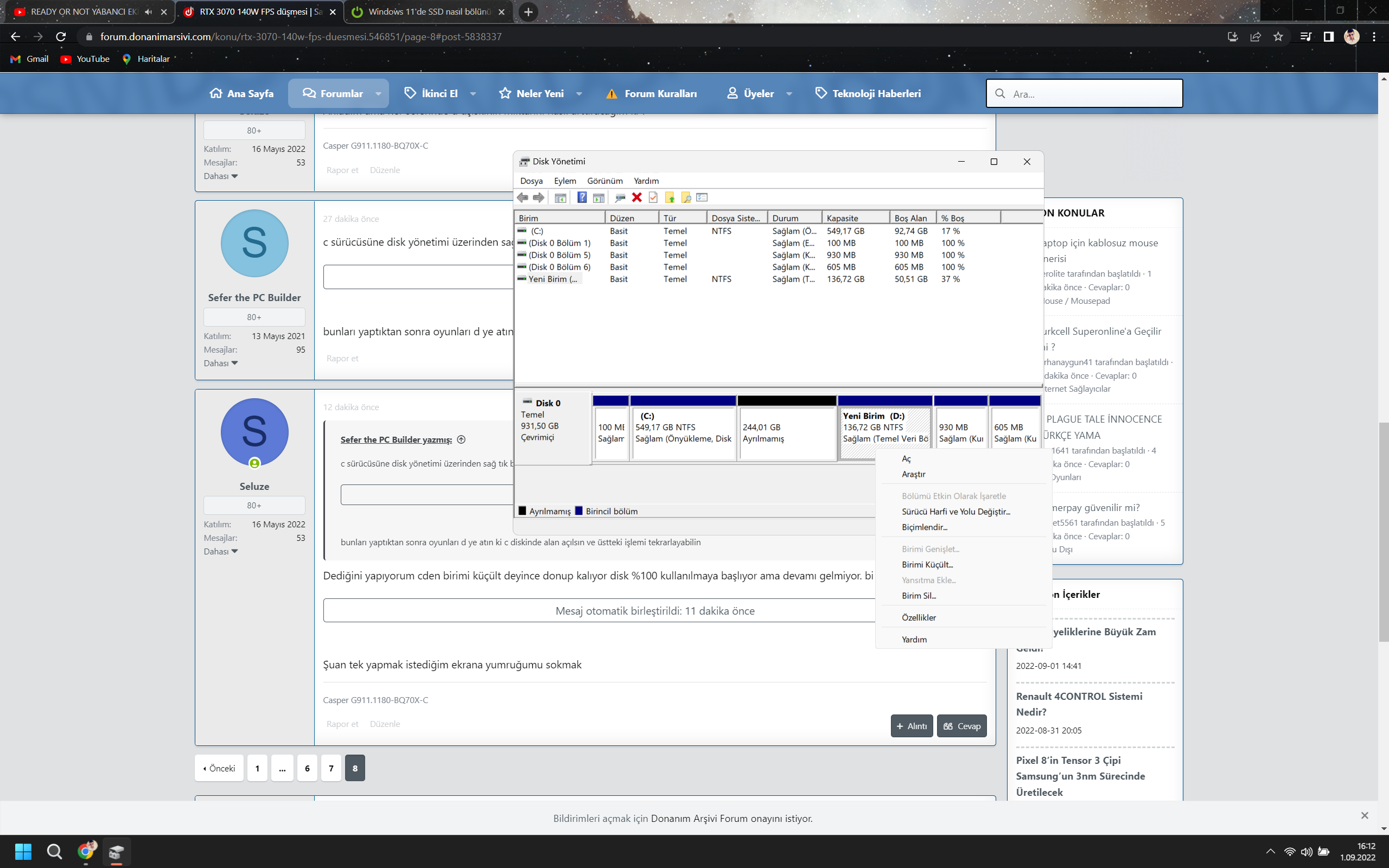Click the yellow folder with green arrow icon
Screen dimensions: 1389x868
tap(669, 197)
